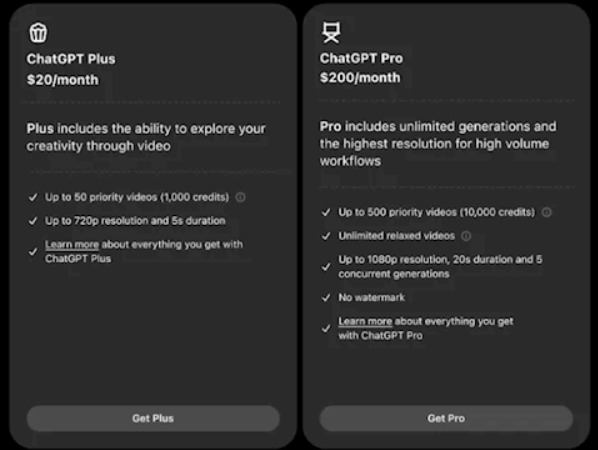This screenshot has width=598, height=450.
Task: Click the popcorn bucket icon above ChatGPT Plus
Action: point(38,32)
